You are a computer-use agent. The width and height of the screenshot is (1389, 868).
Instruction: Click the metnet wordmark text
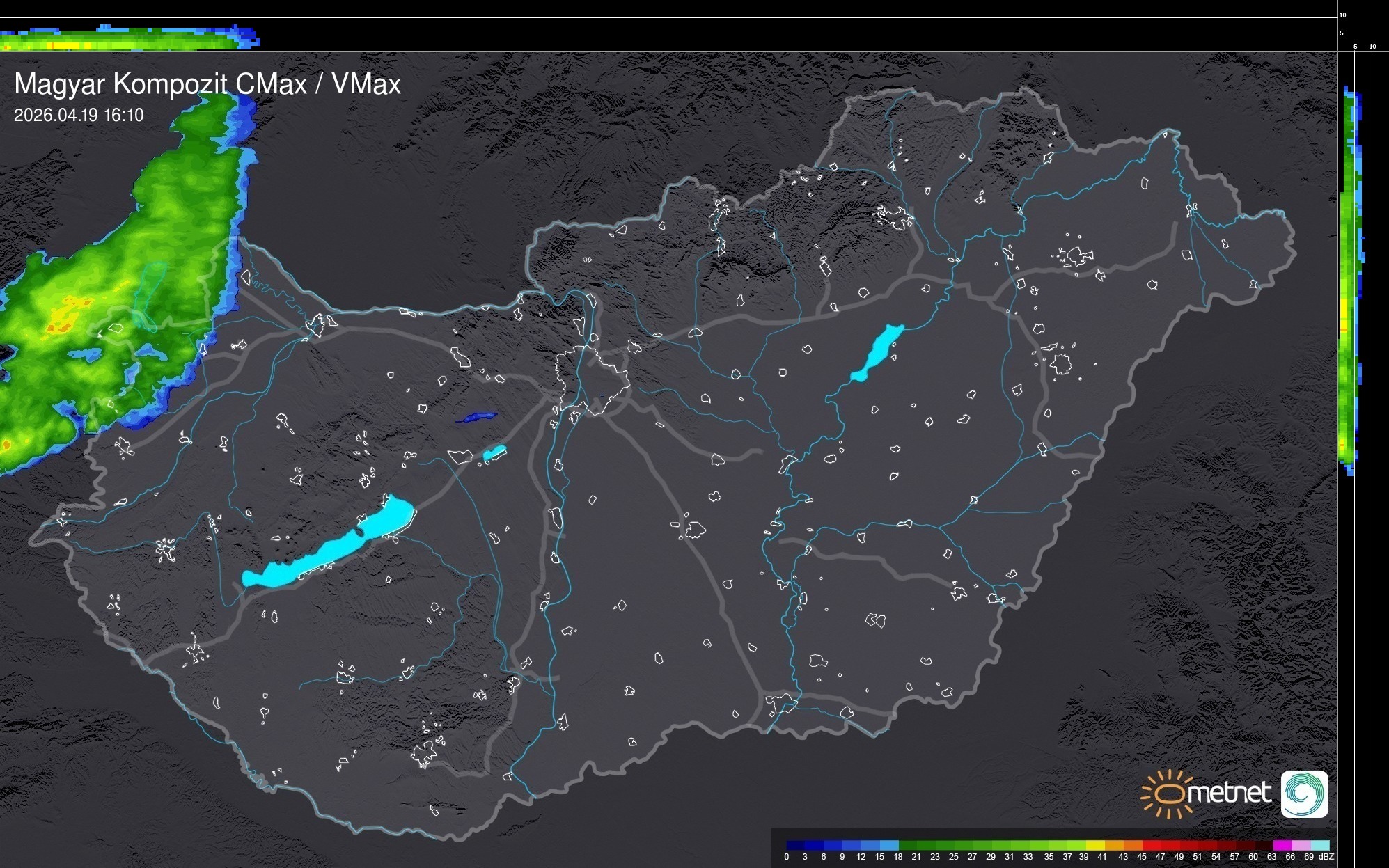tap(1229, 794)
